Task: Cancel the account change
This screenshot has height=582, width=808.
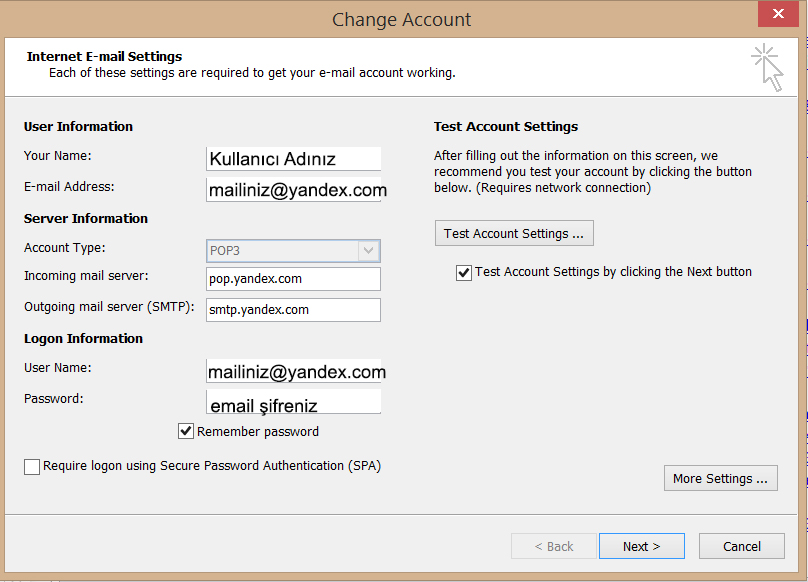Action: [741, 546]
